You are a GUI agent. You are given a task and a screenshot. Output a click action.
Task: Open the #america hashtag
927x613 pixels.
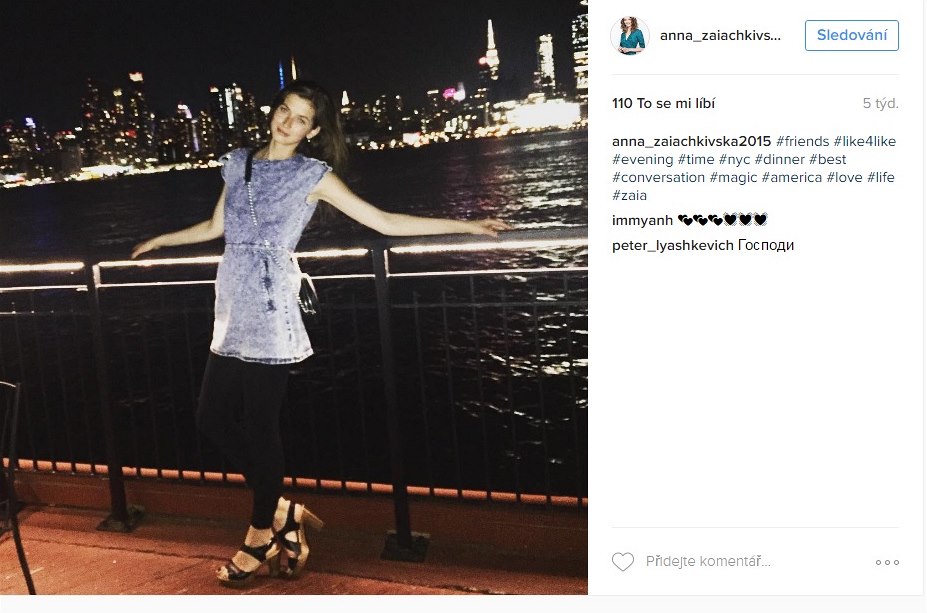tap(792, 177)
